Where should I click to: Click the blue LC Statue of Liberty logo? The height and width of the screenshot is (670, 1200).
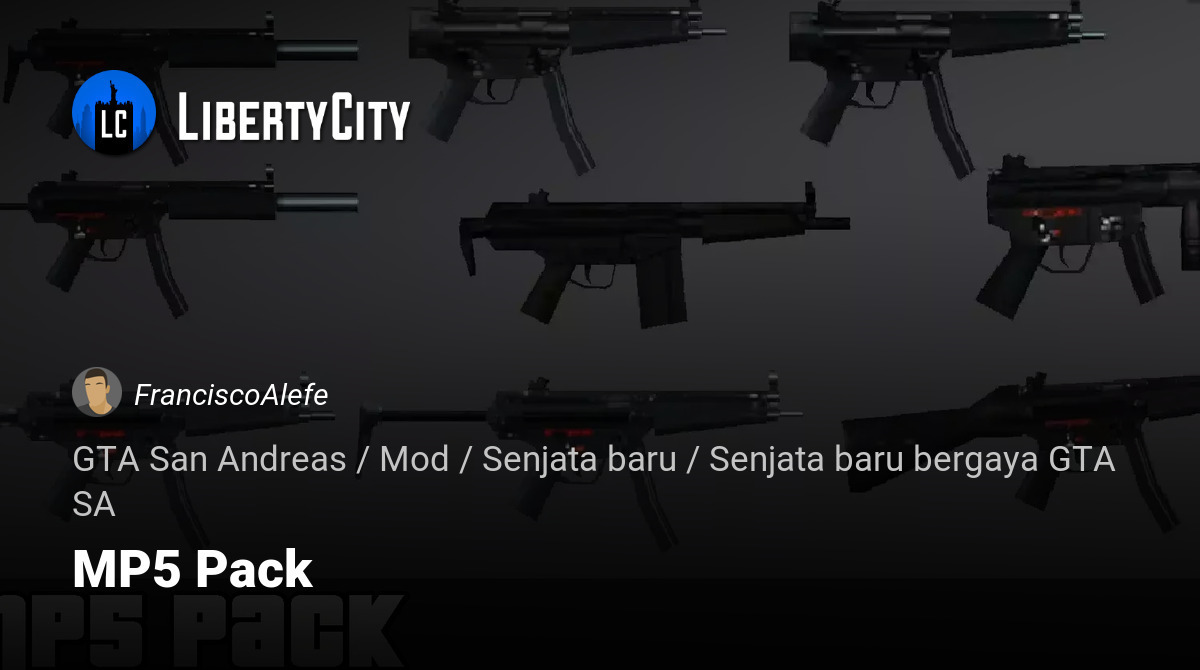pos(114,112)
